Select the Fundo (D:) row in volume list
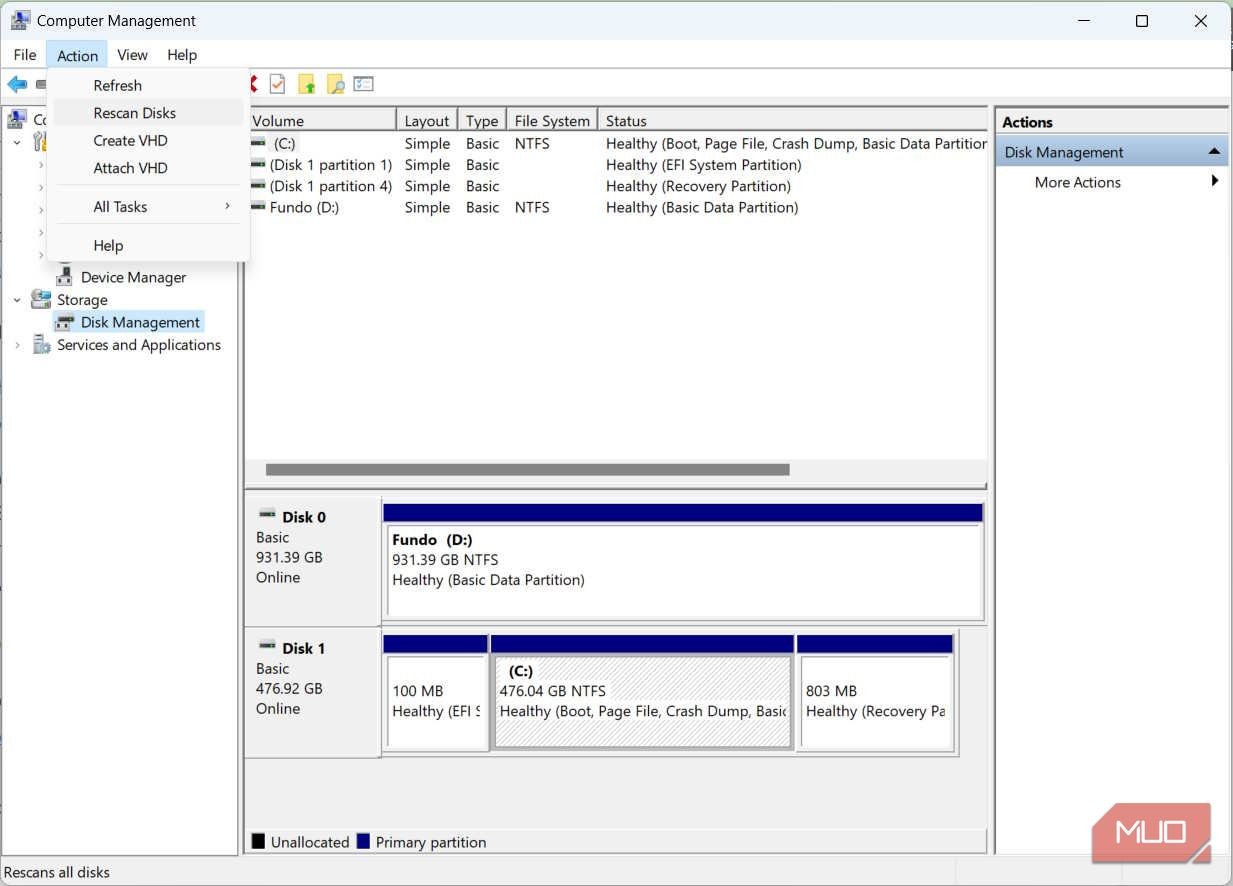Screen dimensions: 1233x886 [617, 207]
